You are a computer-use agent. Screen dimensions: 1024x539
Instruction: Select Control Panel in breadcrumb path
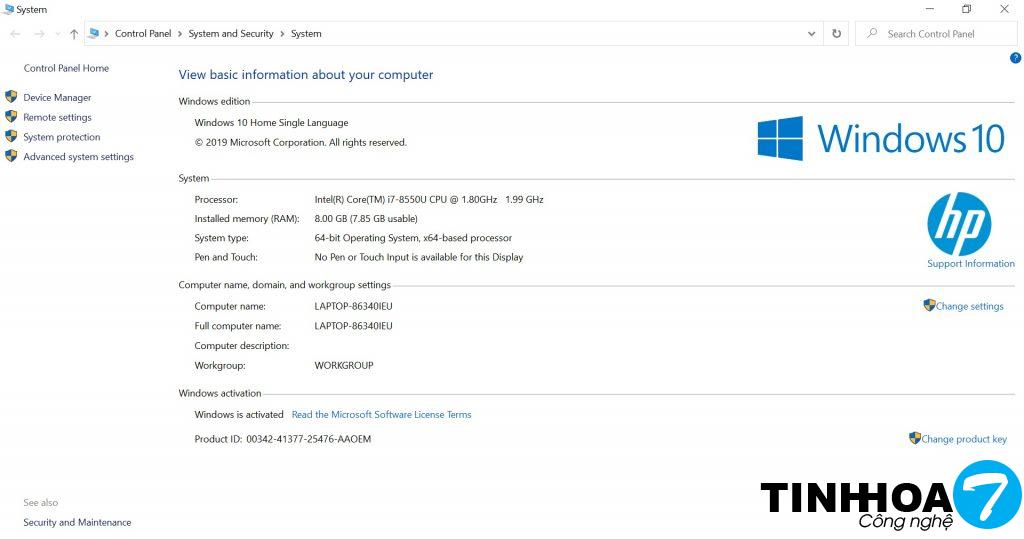[143, 34]
